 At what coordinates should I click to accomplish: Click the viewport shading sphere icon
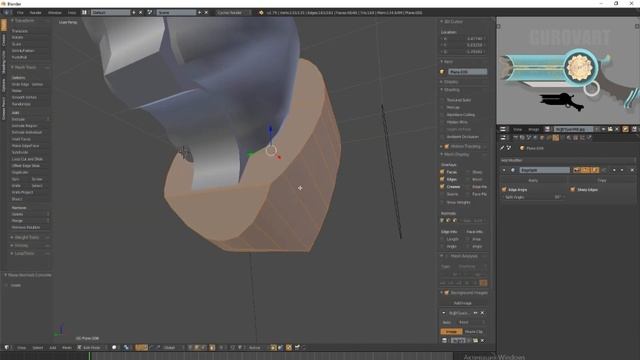pyautogui.click(x=114, y=348)
